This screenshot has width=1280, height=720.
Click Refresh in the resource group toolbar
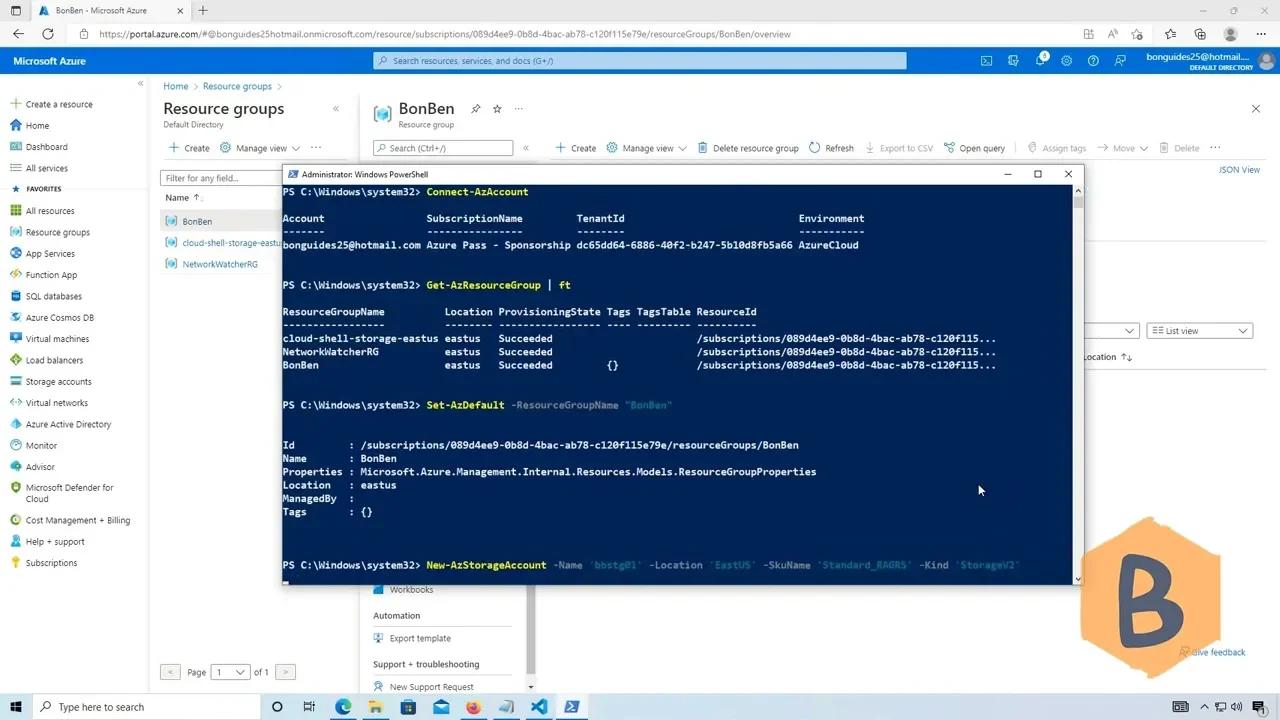(x=831, y=148)
